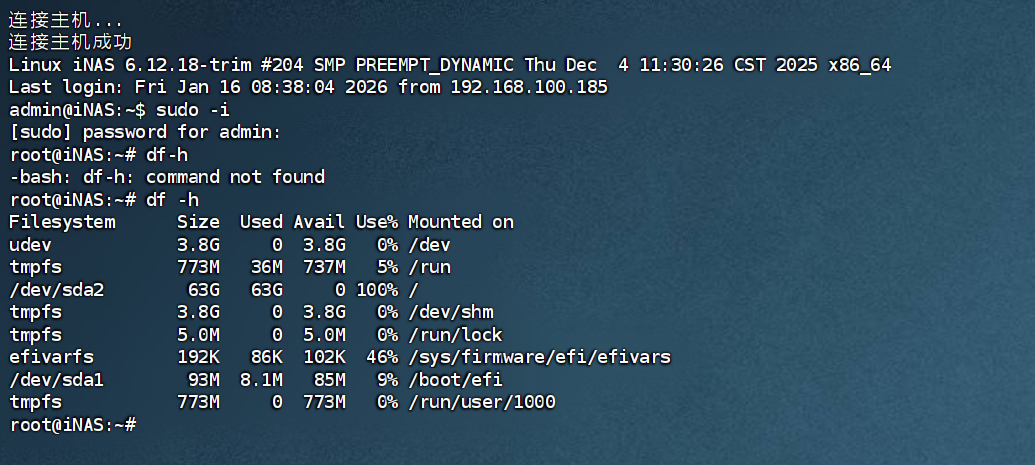Viewport: 1035px width, 465px height.
Task: Click the "连接主机成功" status line
Action: pyautogui.click(x=70, y=42)
